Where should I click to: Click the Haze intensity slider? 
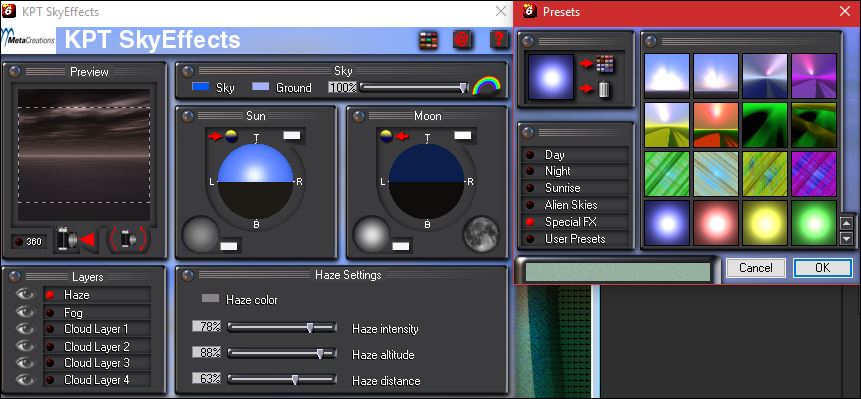pyautogui.click(x=282, y=328)
